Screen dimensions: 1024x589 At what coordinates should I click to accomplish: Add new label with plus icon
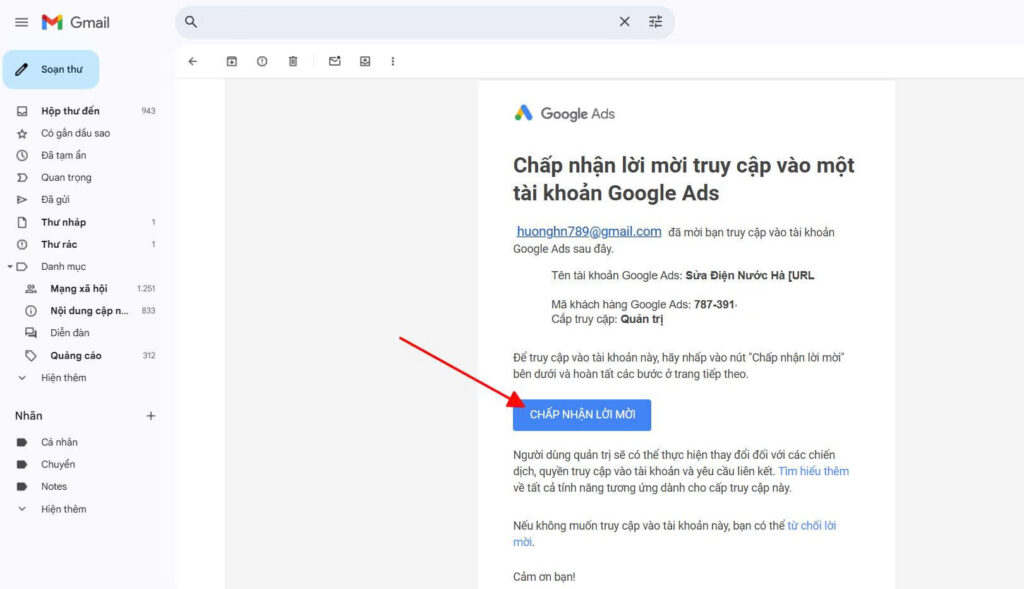151,416
